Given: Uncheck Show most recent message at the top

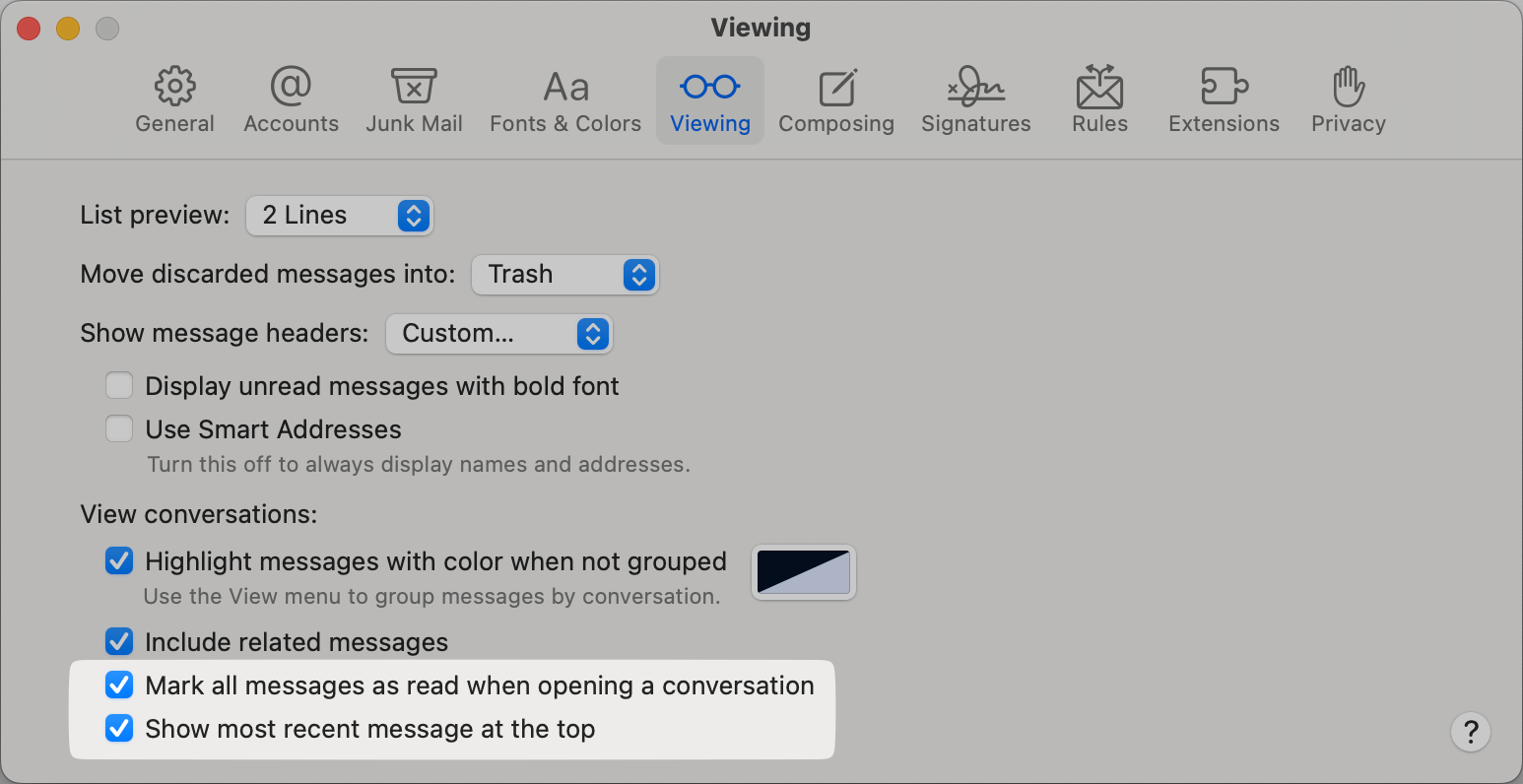Looking at the screenshot, I should [119, 729].
